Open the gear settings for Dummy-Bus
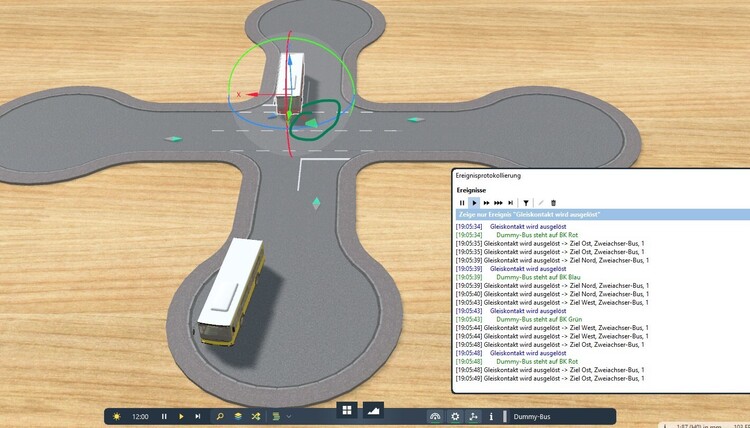Viewport: 750px width, 428px height. coord(455,416)
